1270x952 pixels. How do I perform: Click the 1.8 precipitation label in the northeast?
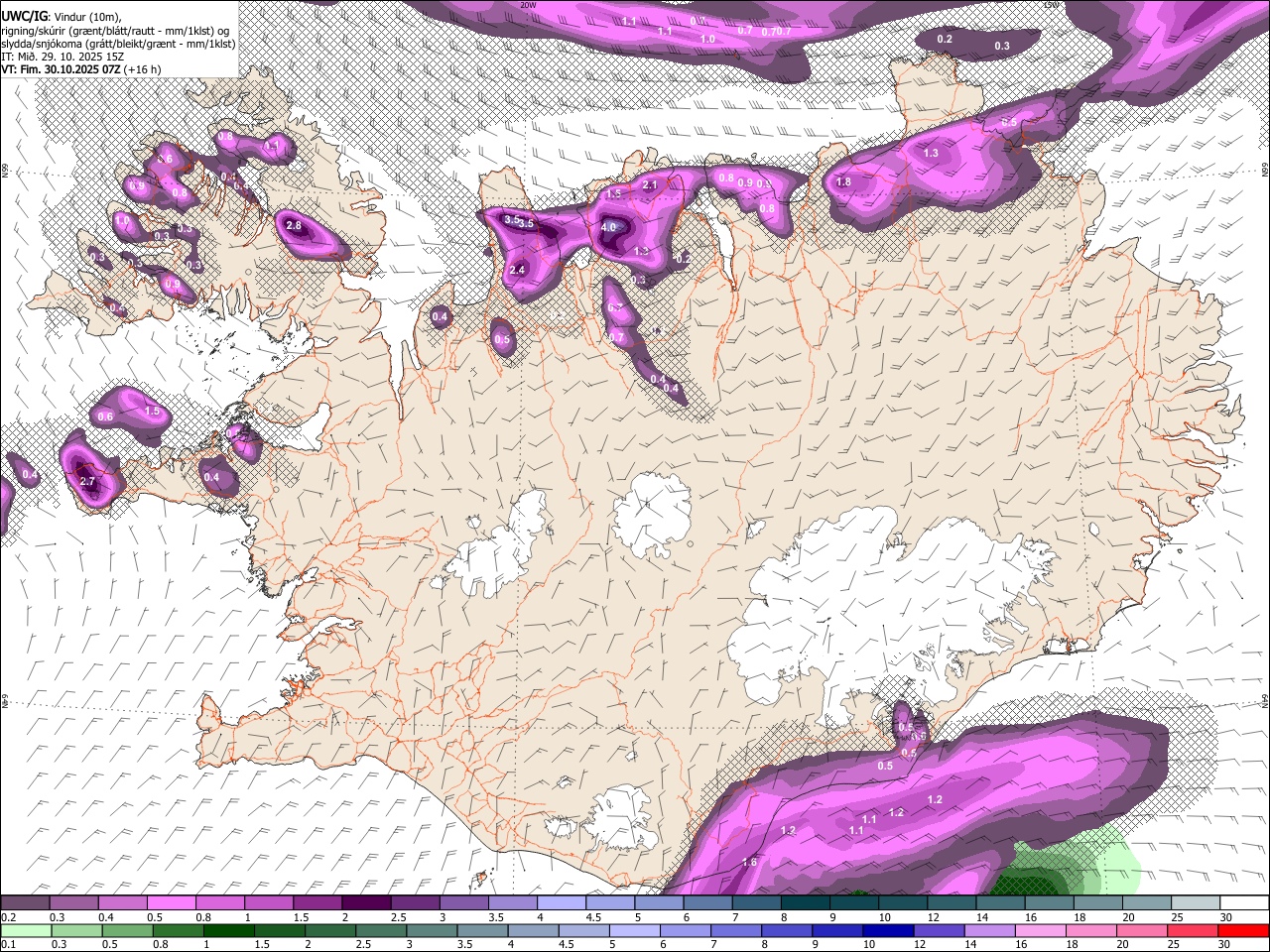tap(844, 182)
